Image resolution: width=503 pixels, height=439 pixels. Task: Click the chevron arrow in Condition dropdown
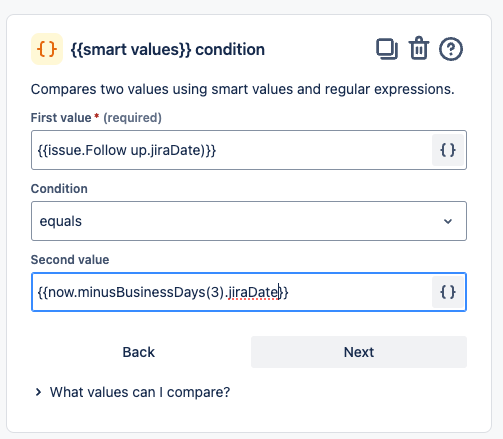pos(448,221)
